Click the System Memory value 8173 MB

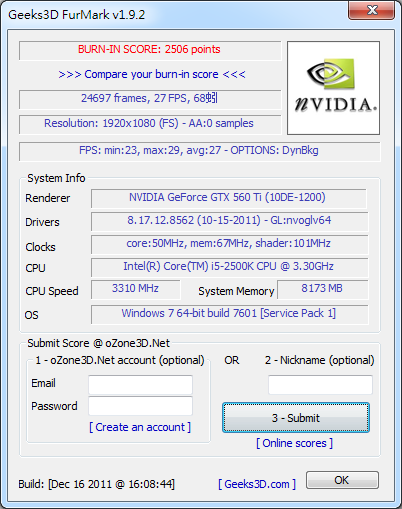point(322,289)
